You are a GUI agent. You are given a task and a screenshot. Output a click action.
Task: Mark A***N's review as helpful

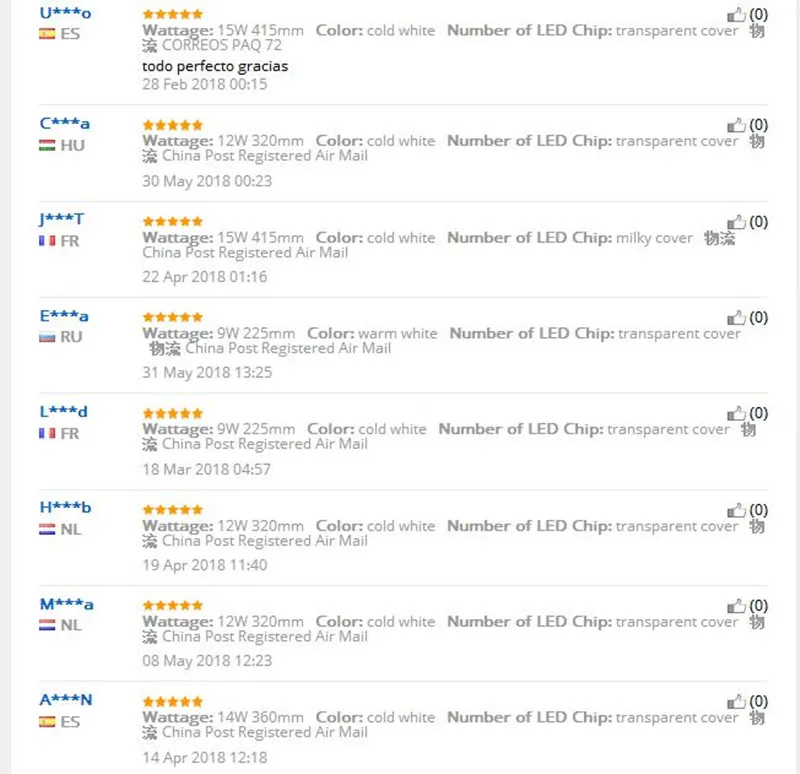coord(736,702)
